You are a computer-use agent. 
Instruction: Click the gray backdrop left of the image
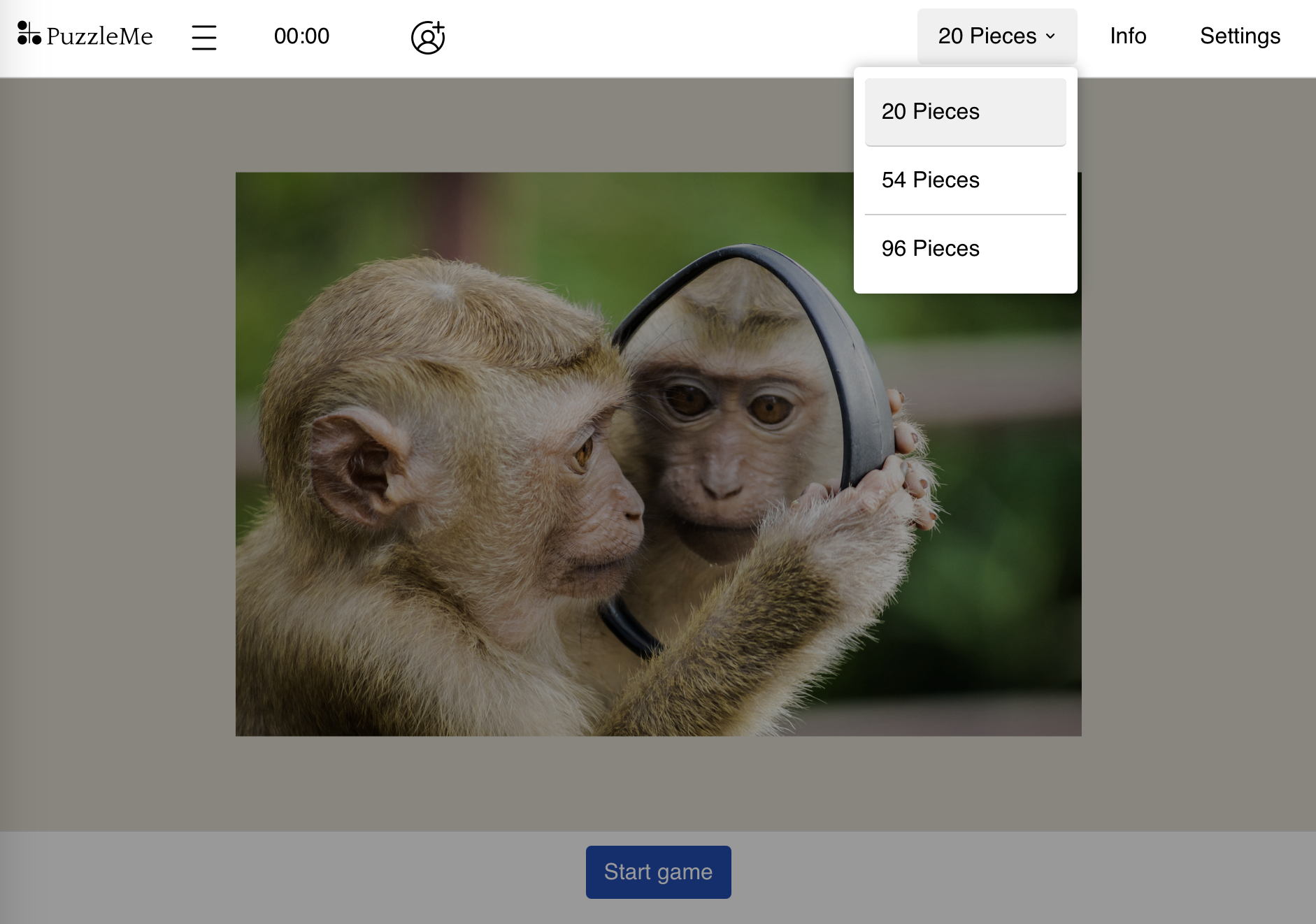pos(117,454)
